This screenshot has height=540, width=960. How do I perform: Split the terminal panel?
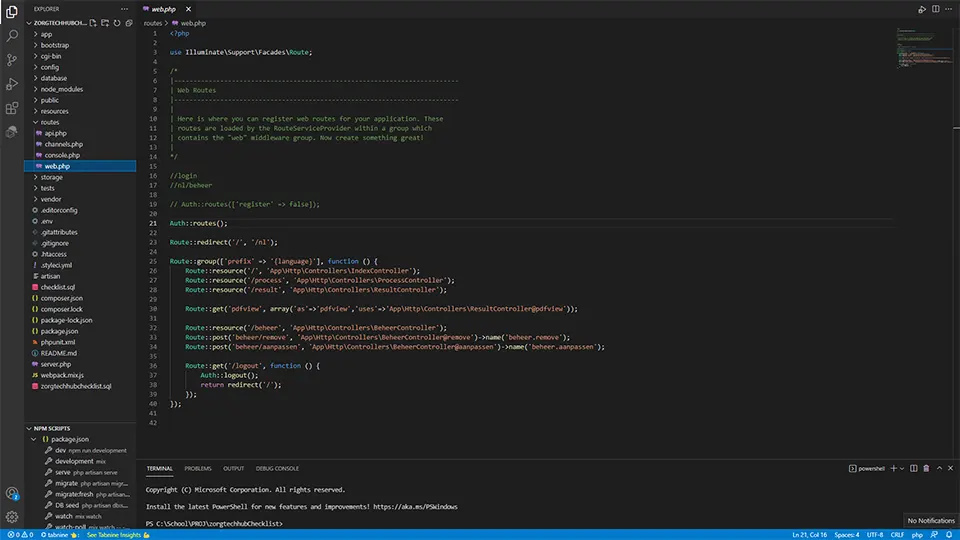(x=913, y=468)
